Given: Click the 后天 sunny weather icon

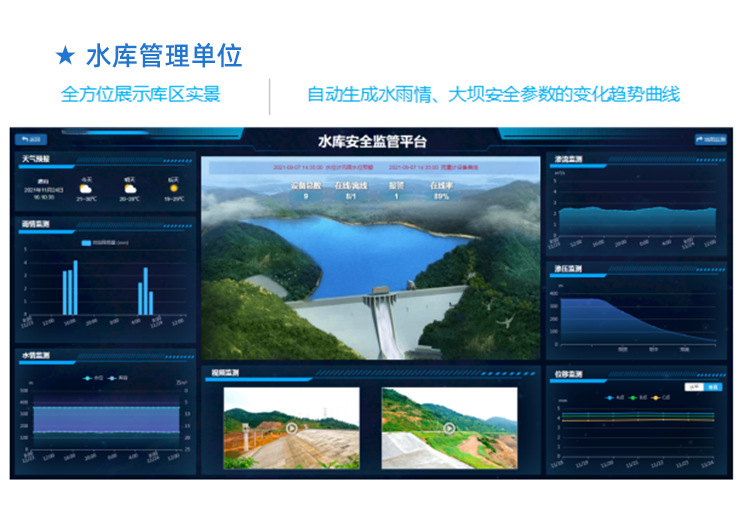Looking at the screenshot, I should [x=174, y=188].
